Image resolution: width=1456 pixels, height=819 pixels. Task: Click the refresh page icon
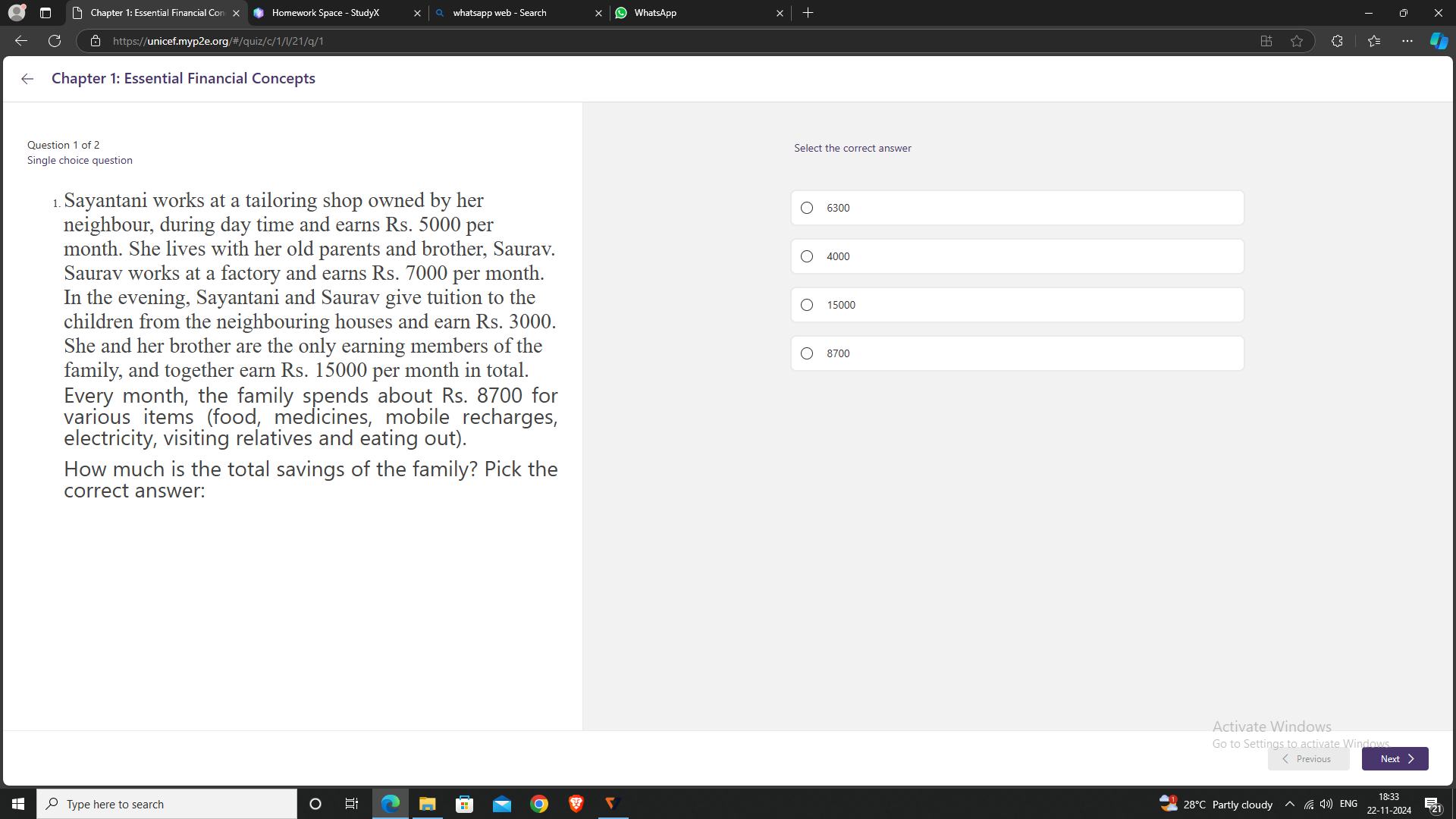coord(53,41)
